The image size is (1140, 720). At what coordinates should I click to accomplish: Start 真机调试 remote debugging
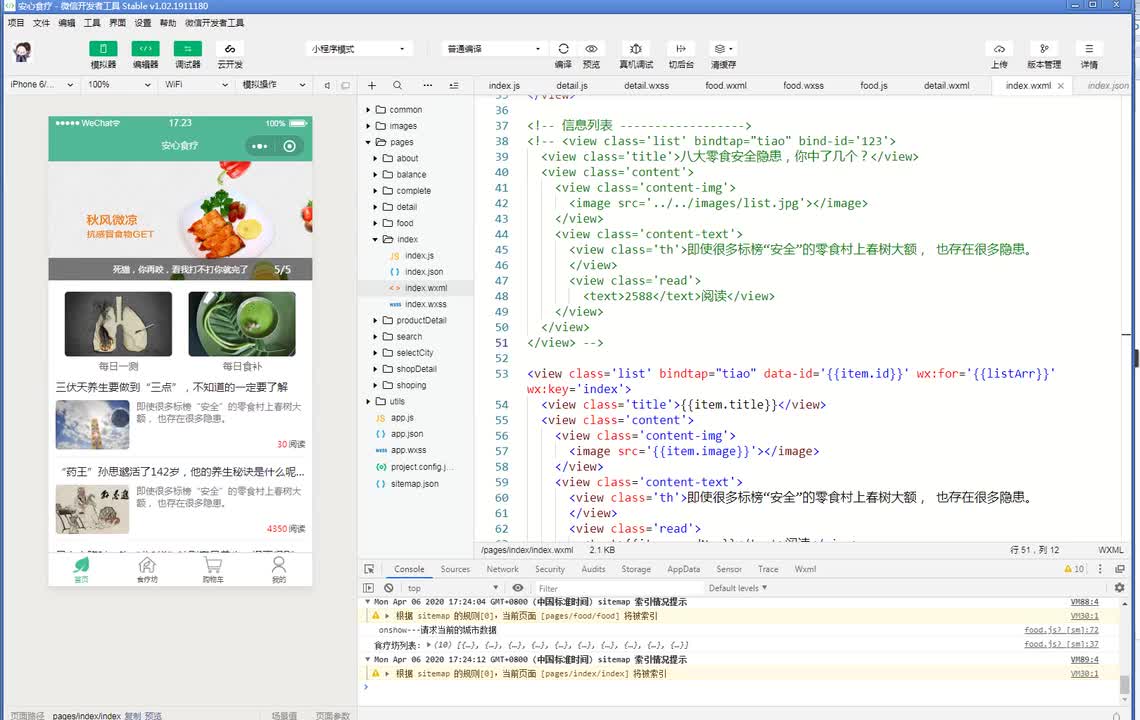(636, 49)
